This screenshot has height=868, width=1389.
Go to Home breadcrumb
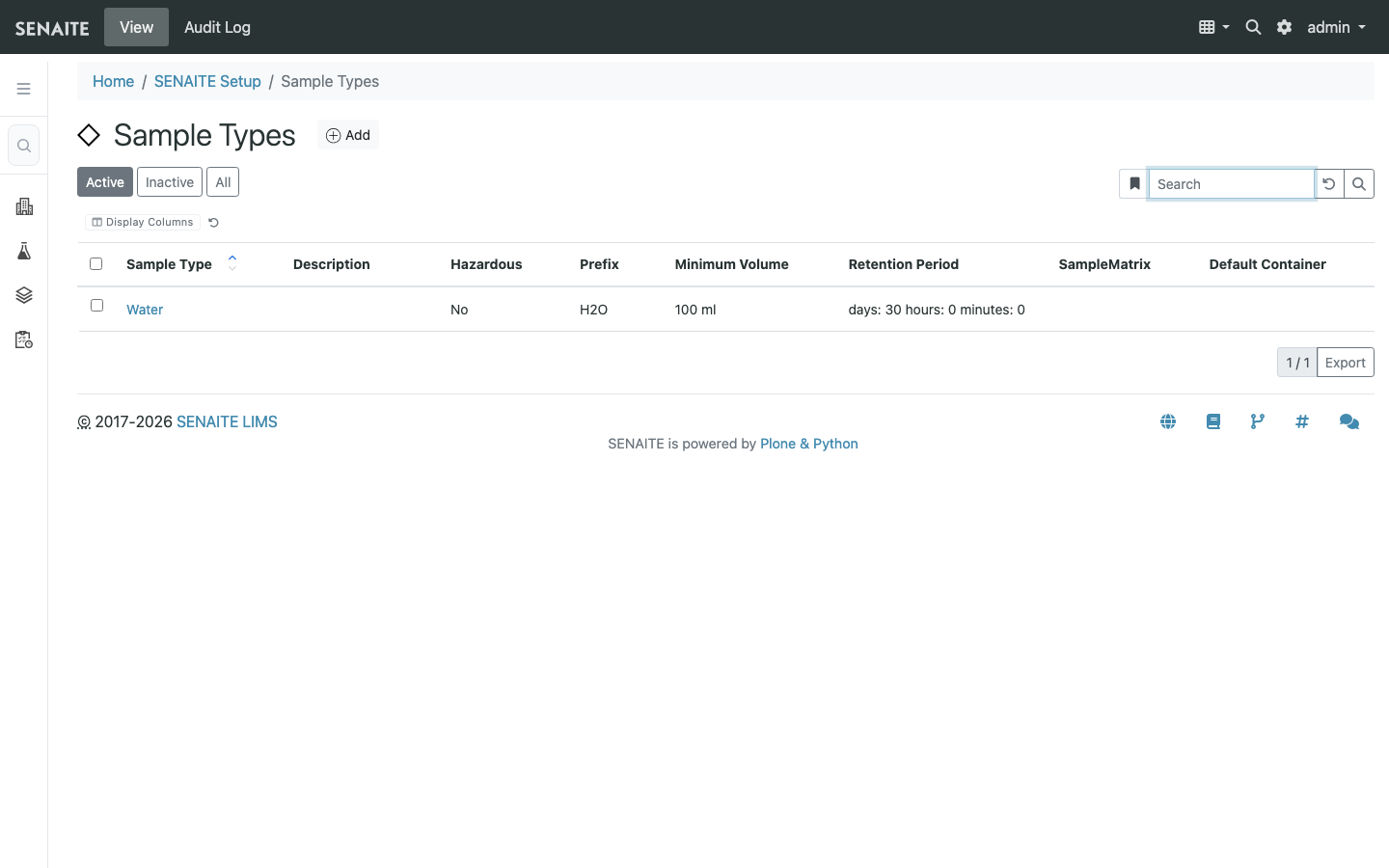click(x=113, y=81)
